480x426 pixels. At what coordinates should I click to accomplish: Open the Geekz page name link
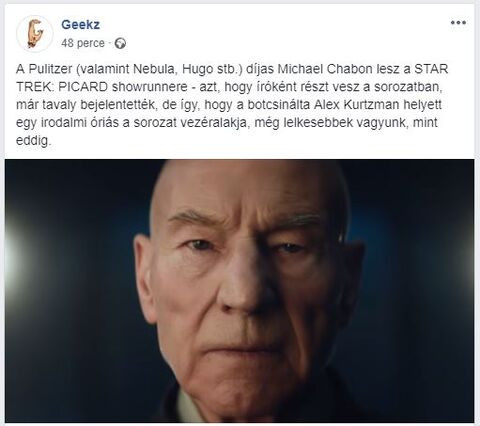tap(80, 24)
